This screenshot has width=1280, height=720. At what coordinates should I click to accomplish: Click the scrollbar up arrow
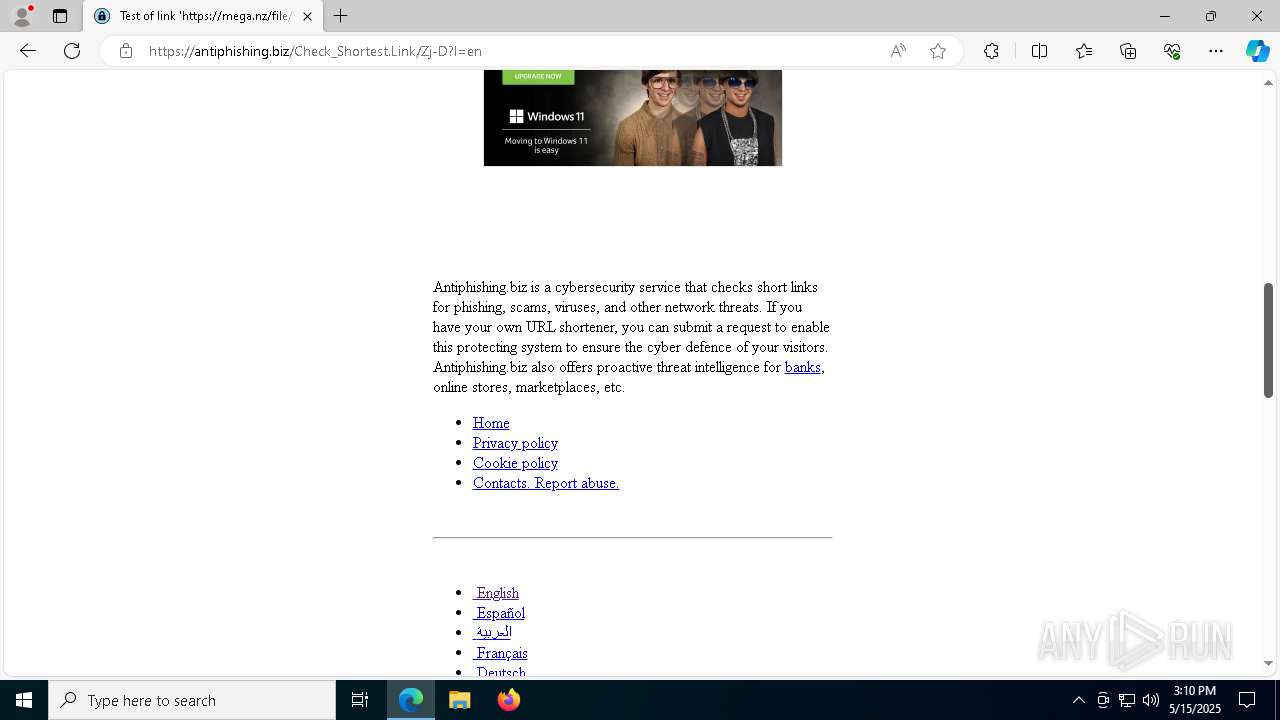pos(1268,82)
